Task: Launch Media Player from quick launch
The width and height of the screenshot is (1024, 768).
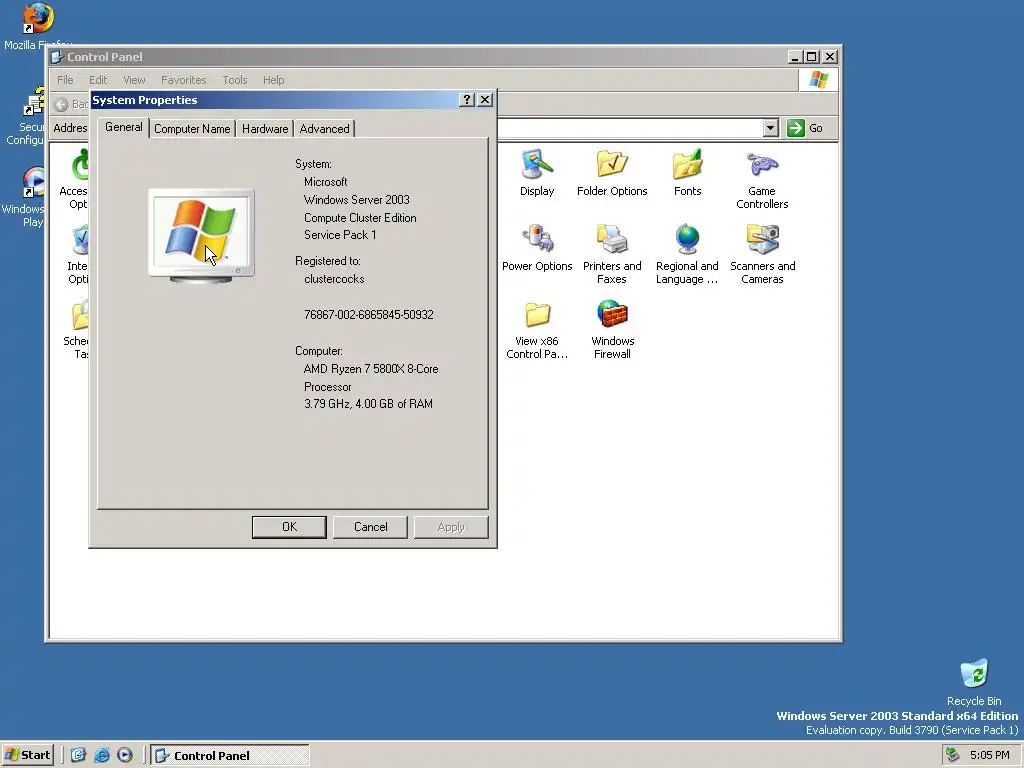Action: (125, 755)
